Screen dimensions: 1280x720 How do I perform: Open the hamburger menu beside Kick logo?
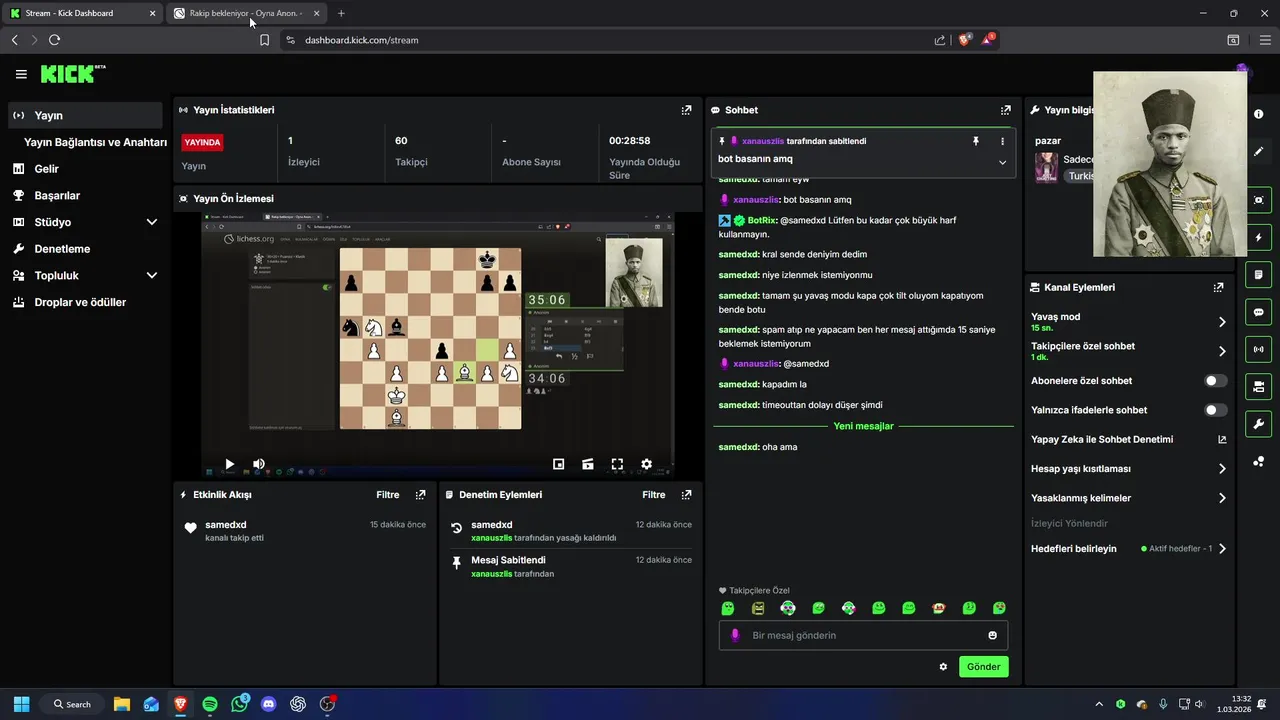[21, 74]
